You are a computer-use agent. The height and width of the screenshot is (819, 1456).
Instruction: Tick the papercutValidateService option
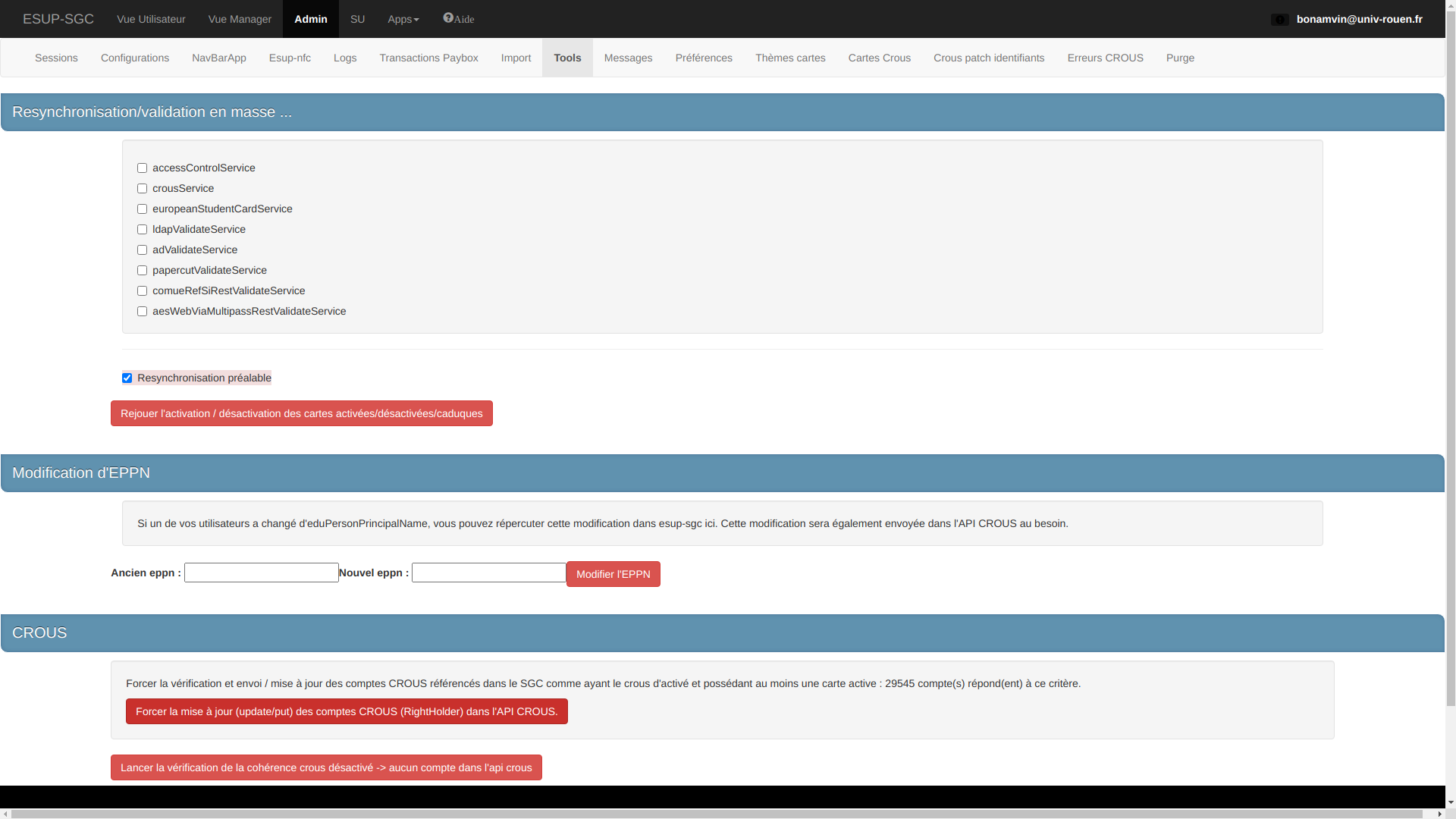coord(142,271)
